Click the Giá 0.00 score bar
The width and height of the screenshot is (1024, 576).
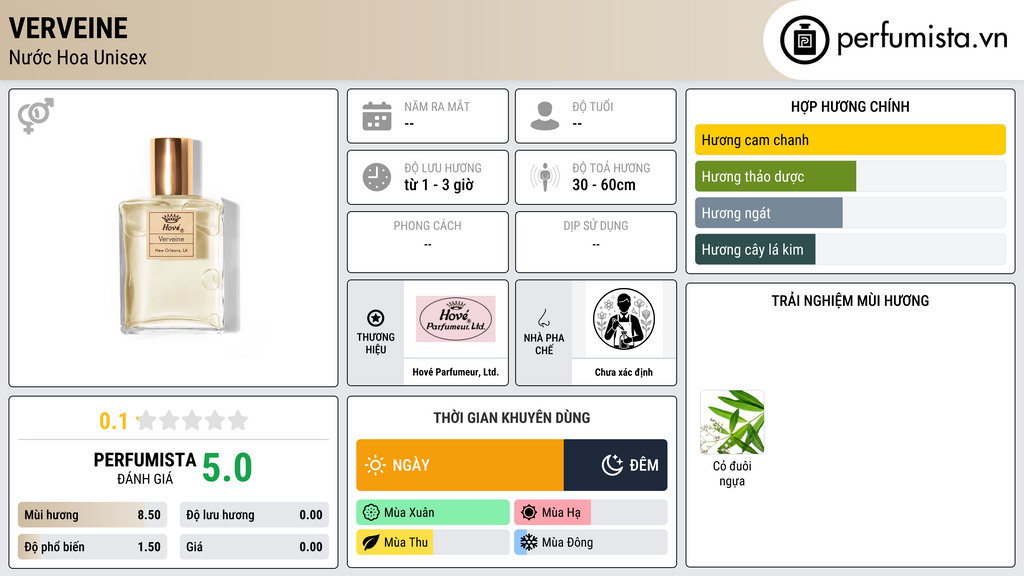[x=254, y=547]
